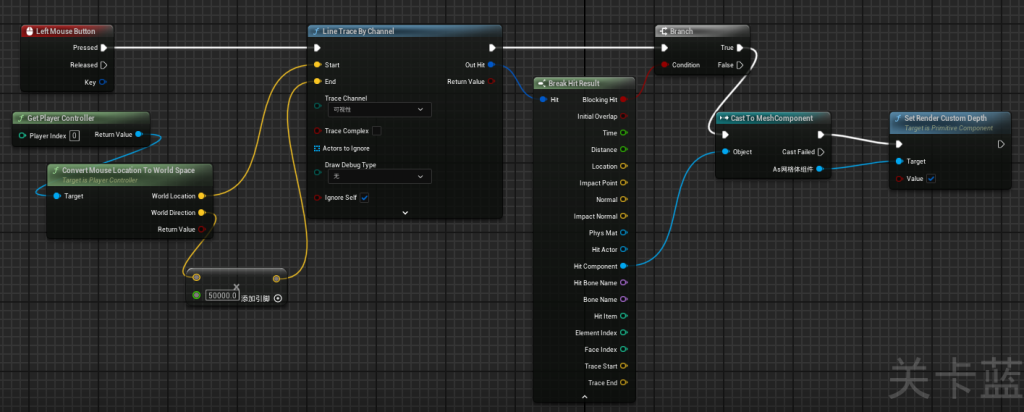Toggle the Set Render Custom Depth Value checkbox
The height and width of the screenshot is (412, 1024).
click(932, 179)
